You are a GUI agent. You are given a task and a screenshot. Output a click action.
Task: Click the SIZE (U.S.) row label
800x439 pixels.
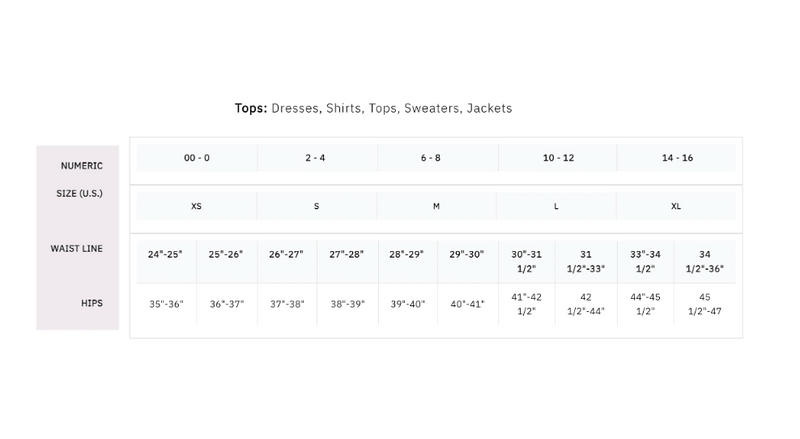77,193
